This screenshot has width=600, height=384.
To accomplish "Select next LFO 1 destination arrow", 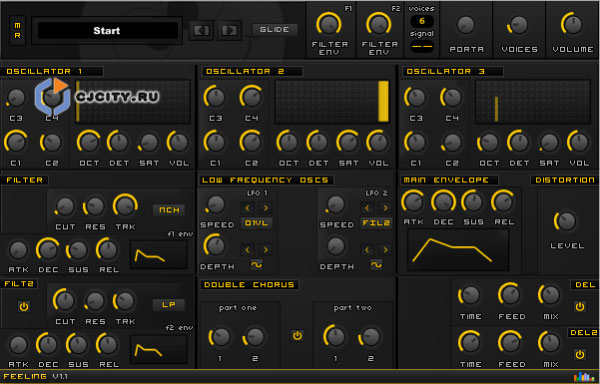I will [266, 208].
